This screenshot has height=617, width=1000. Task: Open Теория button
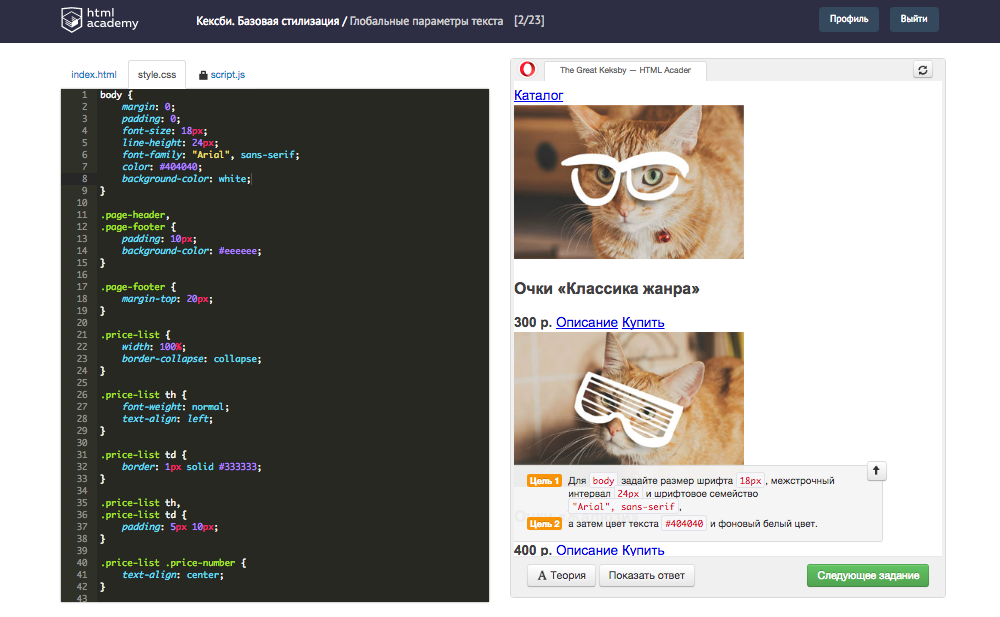[x=561, y=576]
